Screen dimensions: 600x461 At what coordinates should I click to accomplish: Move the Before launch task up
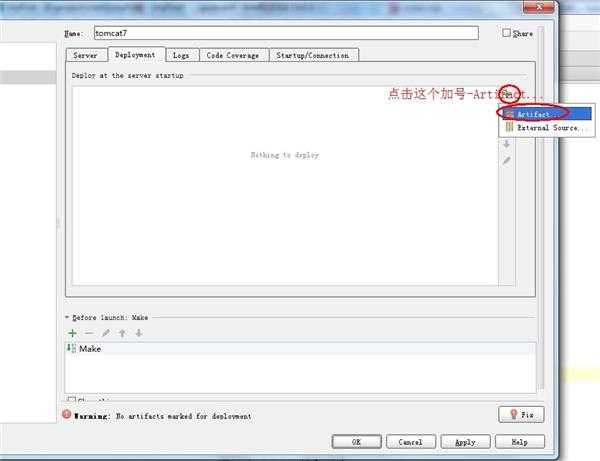[x=122, y=333]
